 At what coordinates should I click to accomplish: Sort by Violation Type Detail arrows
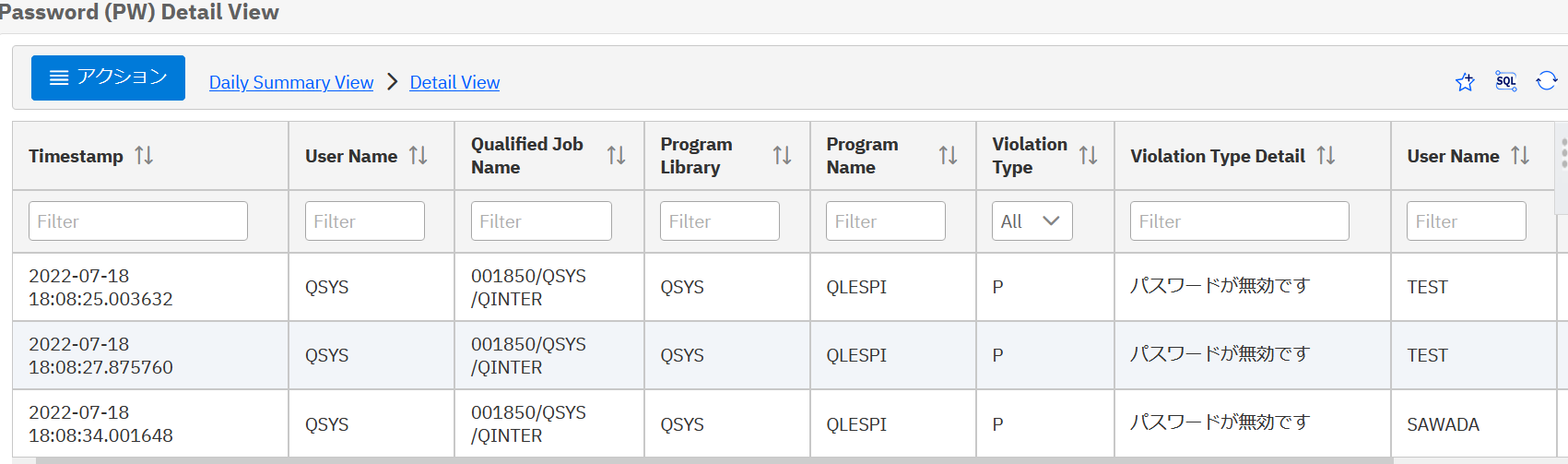click(x=1326, y=155)
